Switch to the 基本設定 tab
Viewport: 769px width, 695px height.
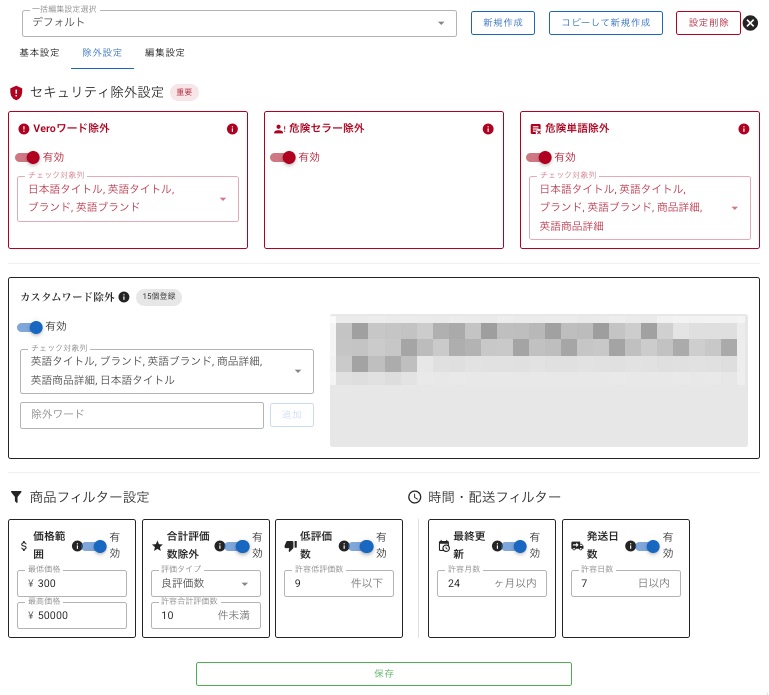[40, 53]
